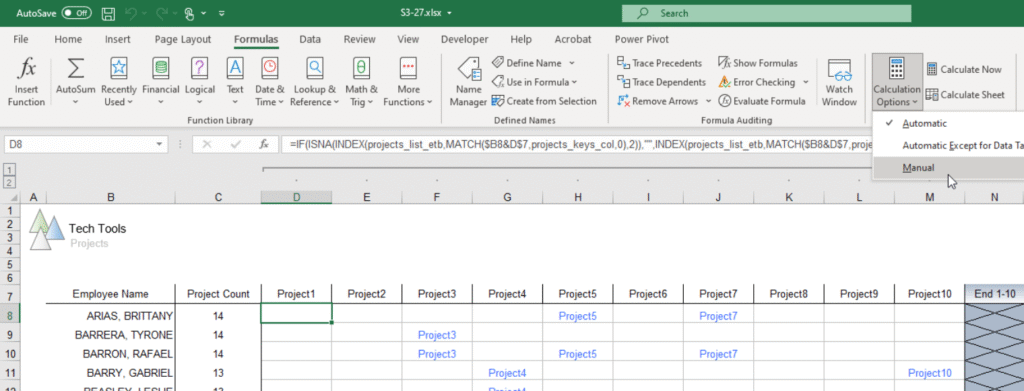Click Evaluate Formula

(761, 101)
